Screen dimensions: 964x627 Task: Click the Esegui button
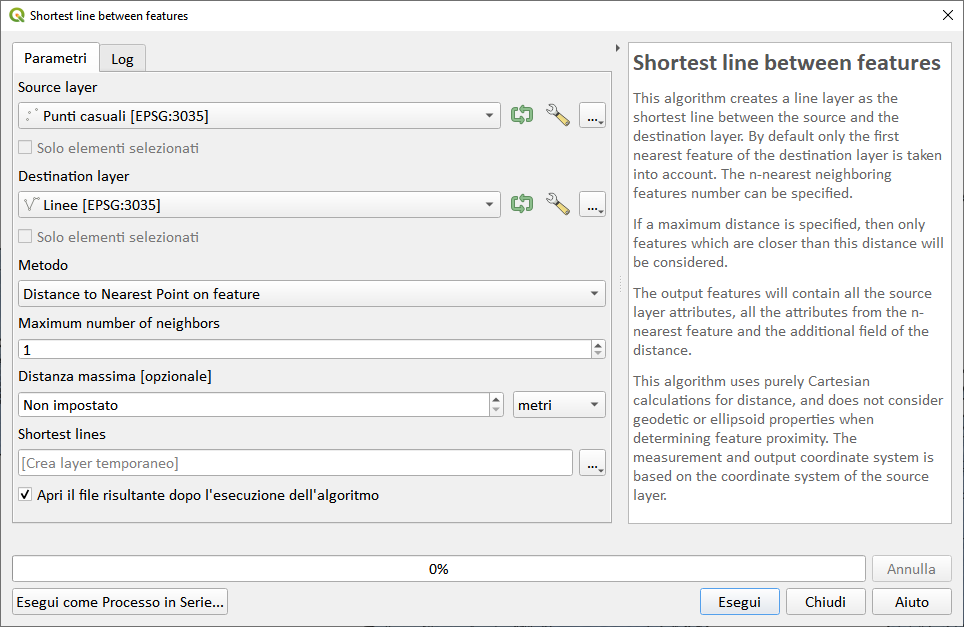pyautogui.click(x=739, y=602)
